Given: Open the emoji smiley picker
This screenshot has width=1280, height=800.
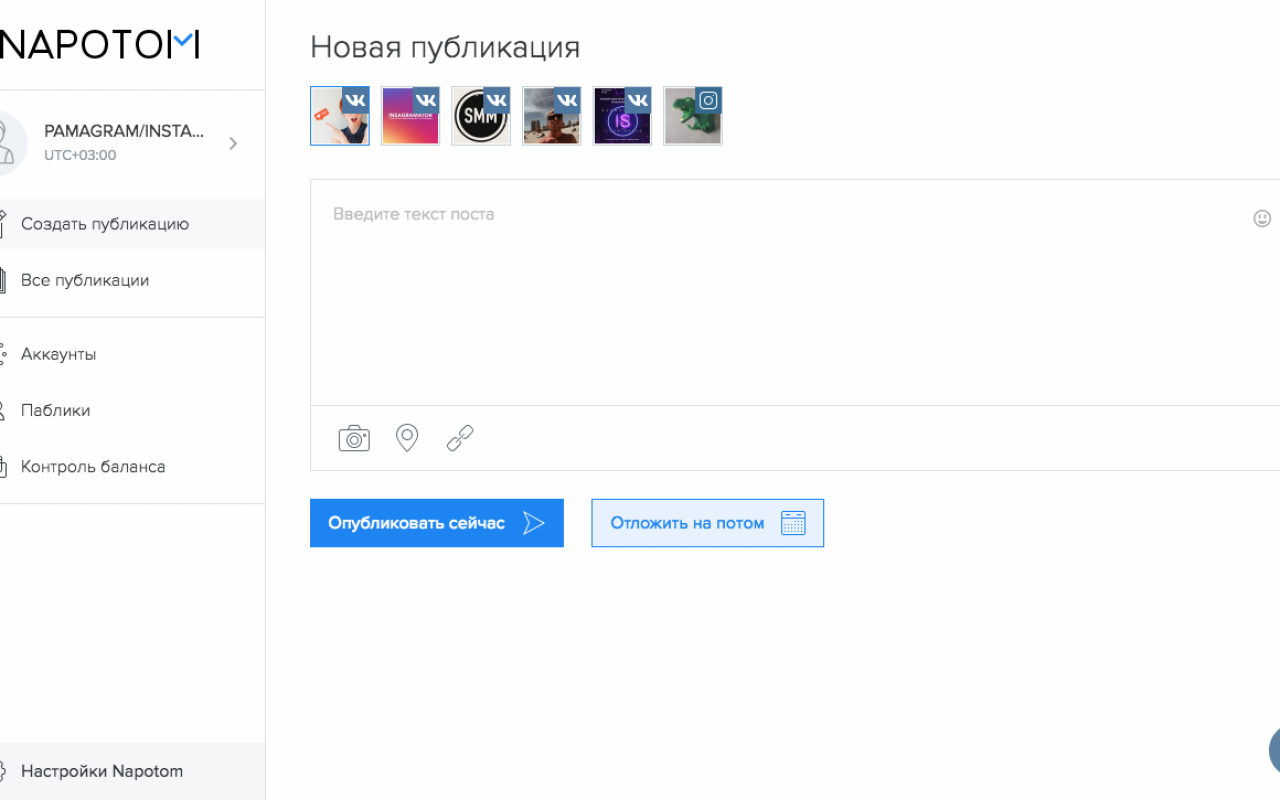Looking at the screenshot, I should [1262, 218].
